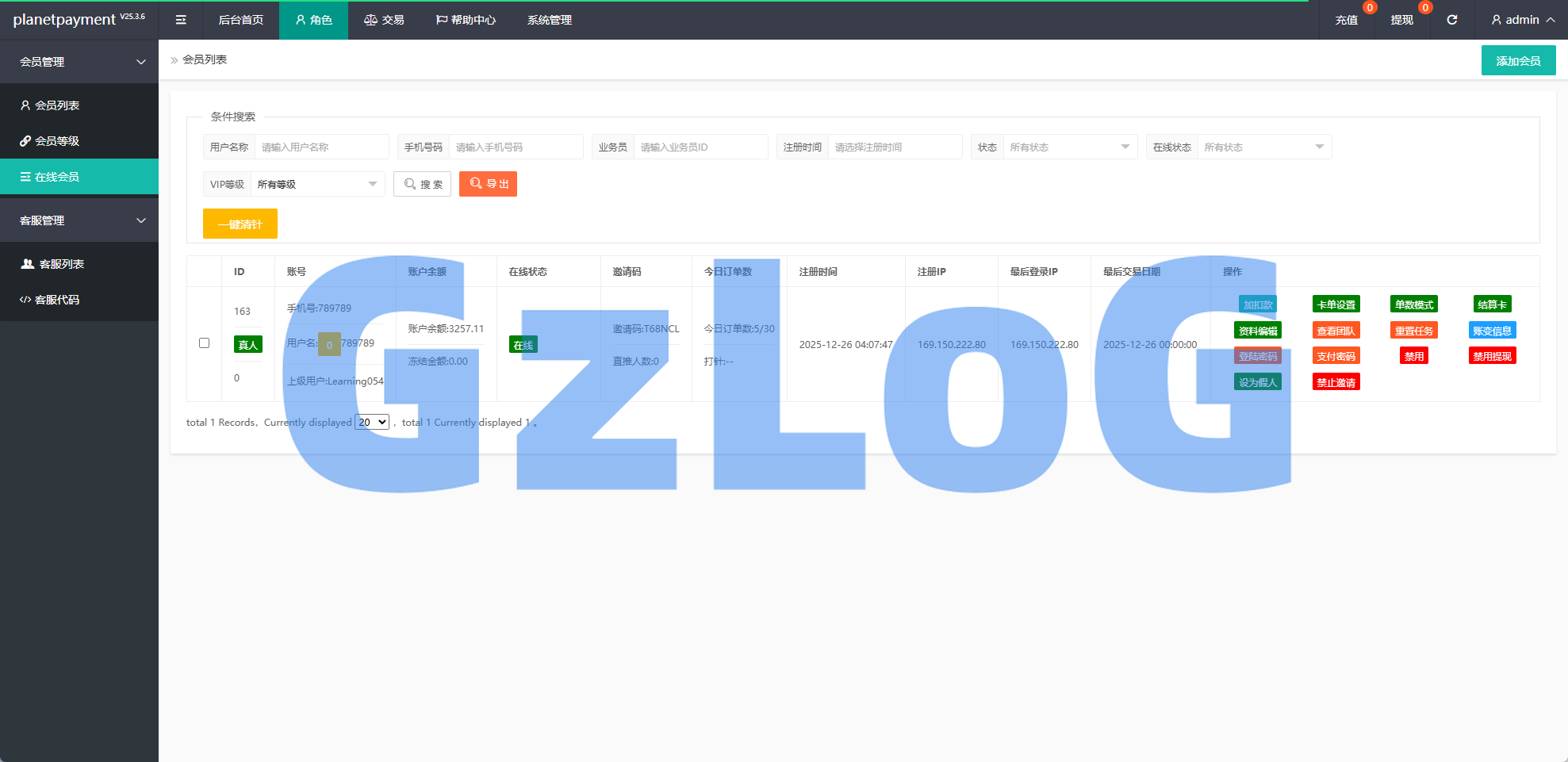
Task: Click the 请输入用户名称 username input field
Action: (x=321, y=147)
